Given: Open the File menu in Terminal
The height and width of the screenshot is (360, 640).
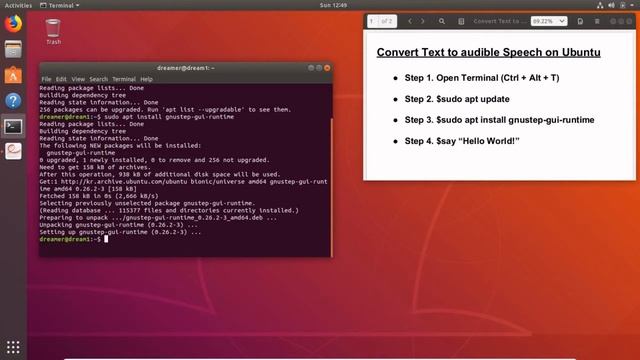Looking at the screenshot, I should pos(46,79).
